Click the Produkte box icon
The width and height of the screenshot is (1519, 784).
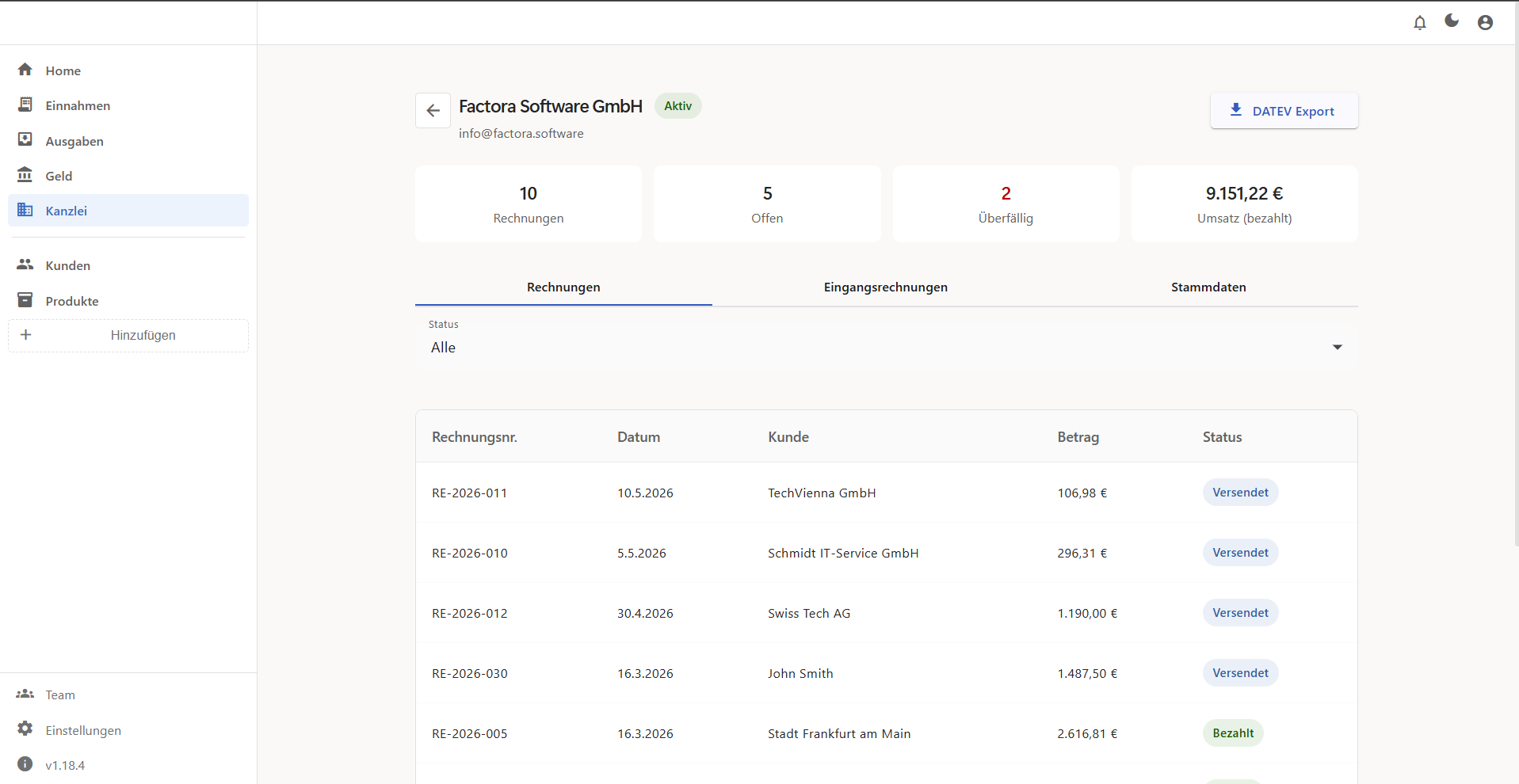coord(25,300)
